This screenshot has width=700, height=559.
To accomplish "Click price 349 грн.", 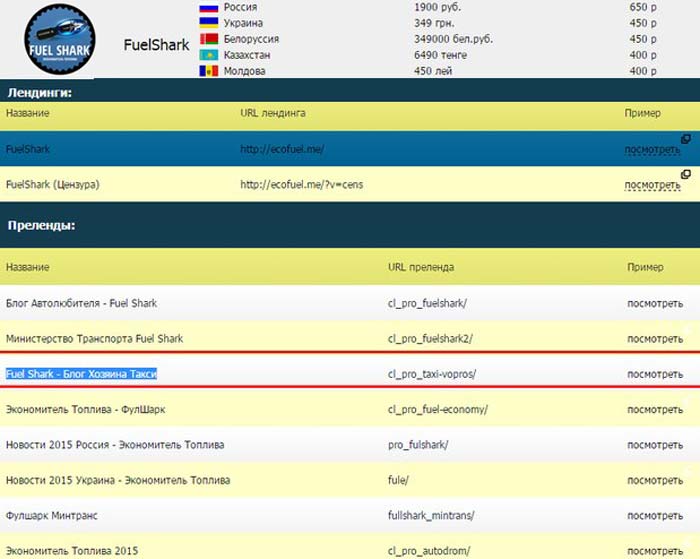I will (x=434, y=23).
